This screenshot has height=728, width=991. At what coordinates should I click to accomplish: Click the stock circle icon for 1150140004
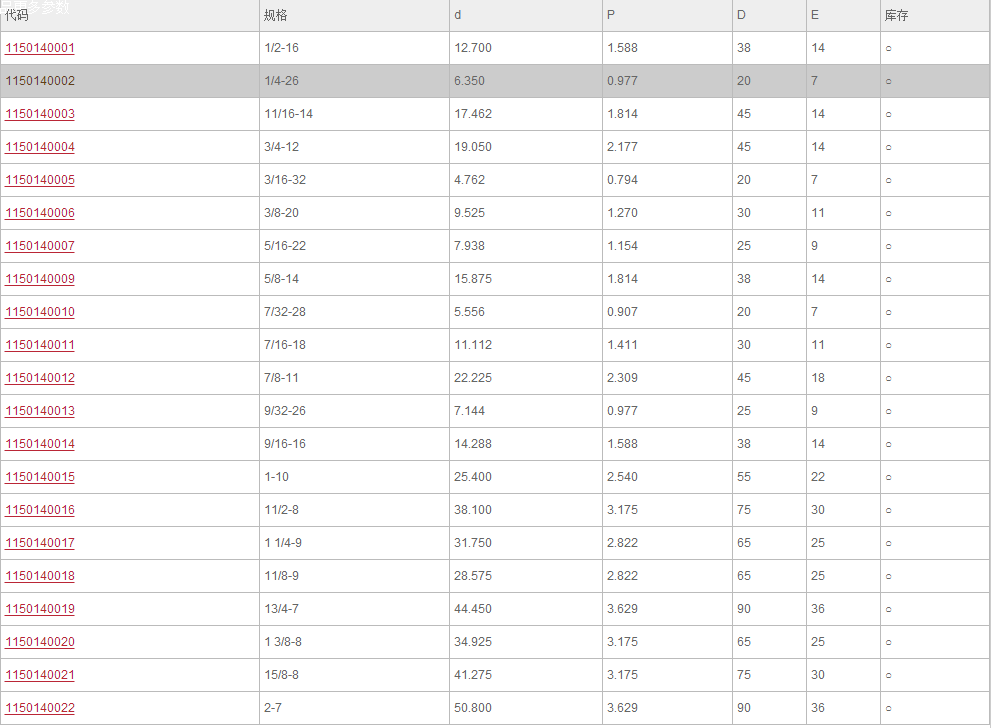tap(889, 147)
